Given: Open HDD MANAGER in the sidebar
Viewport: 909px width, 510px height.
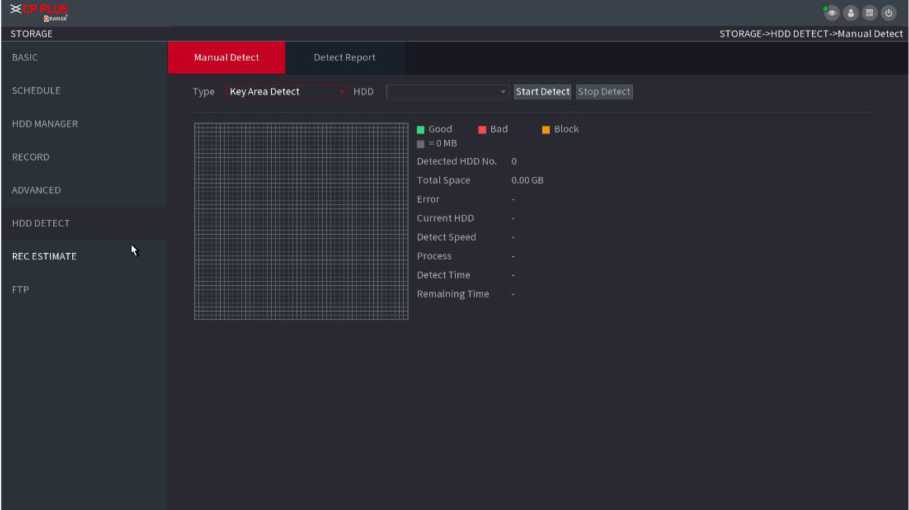Looking at the screenshot, I should [83, 124].
